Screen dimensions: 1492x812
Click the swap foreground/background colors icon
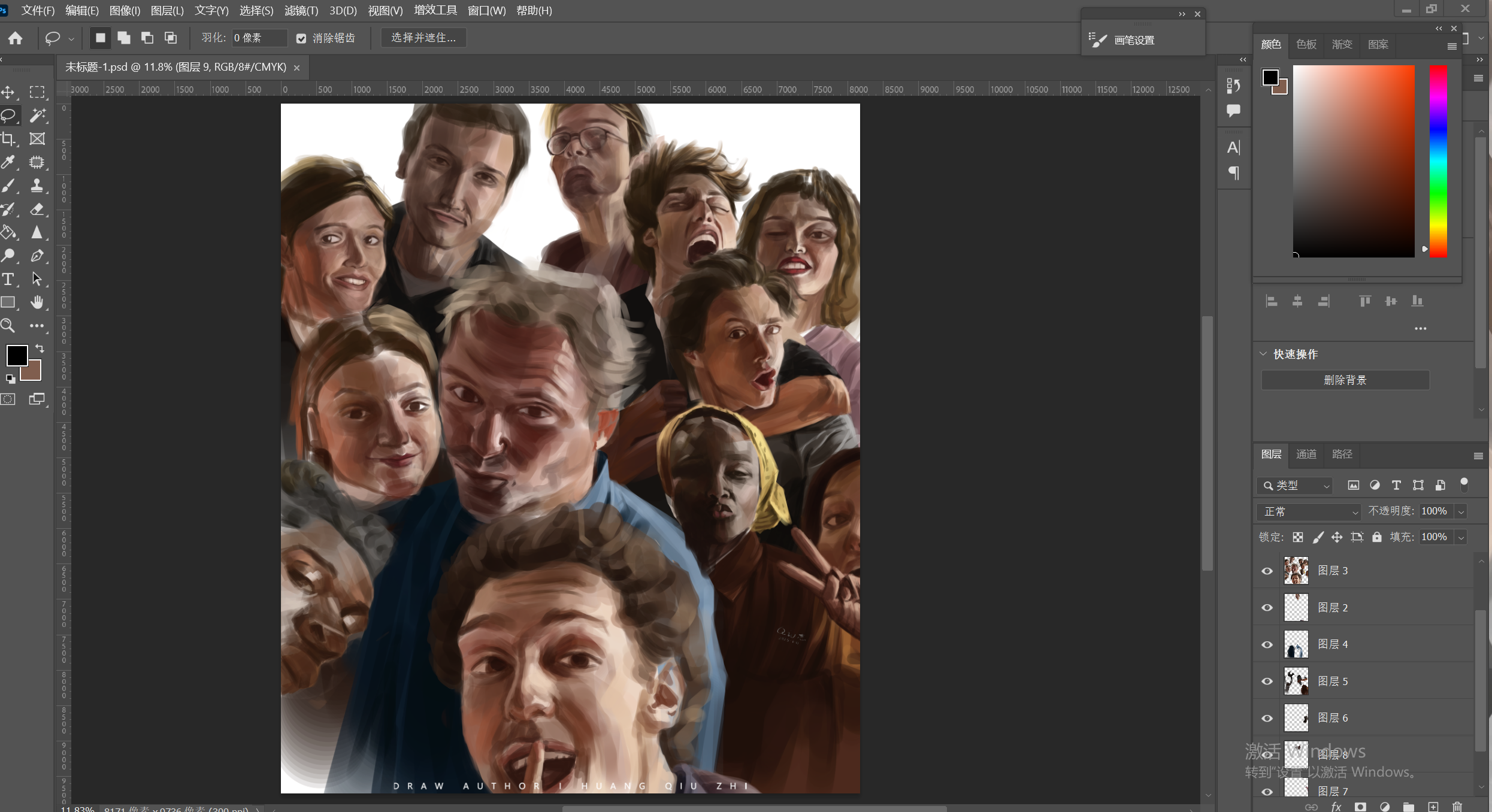40,348
